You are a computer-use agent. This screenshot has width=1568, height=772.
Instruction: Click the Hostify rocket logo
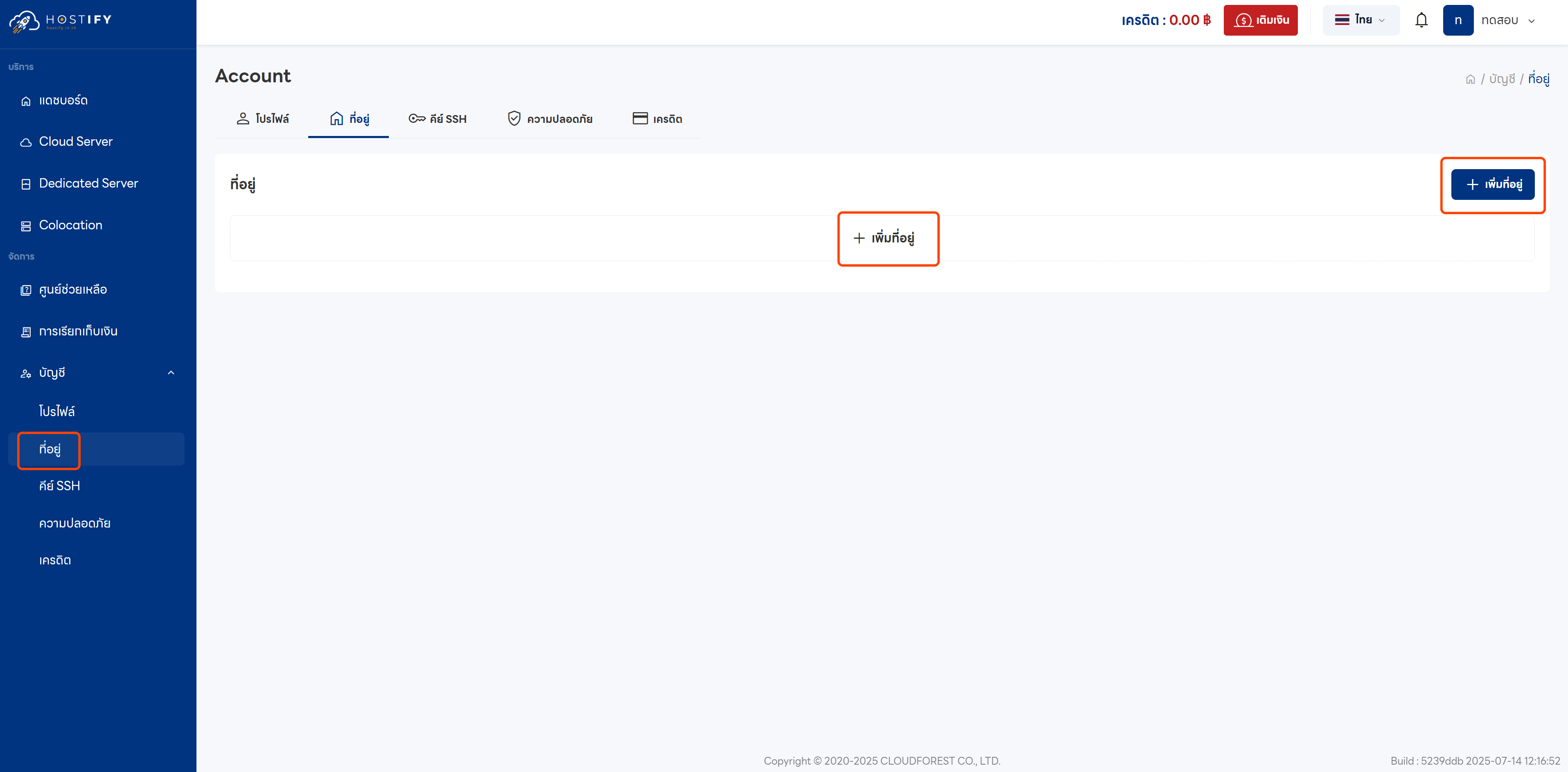[x=24, y=21]
